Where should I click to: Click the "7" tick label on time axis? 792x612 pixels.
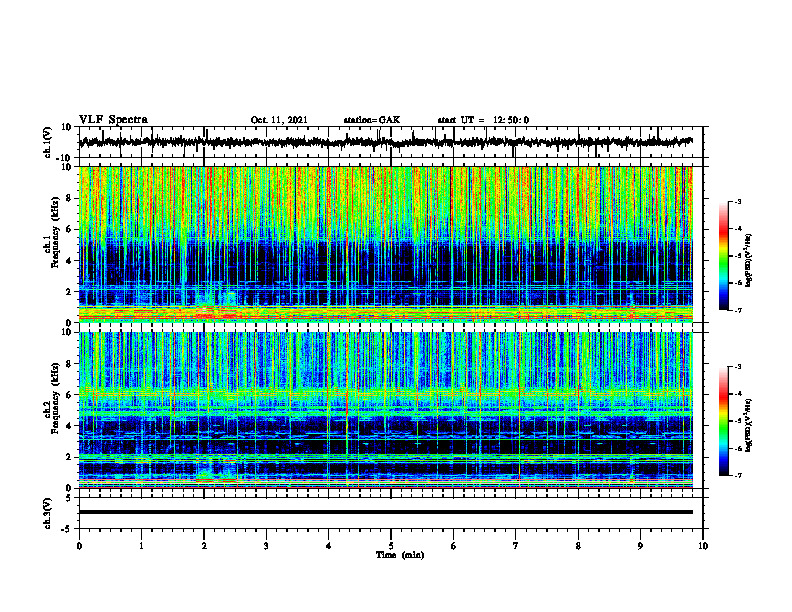tap(516, 546)
